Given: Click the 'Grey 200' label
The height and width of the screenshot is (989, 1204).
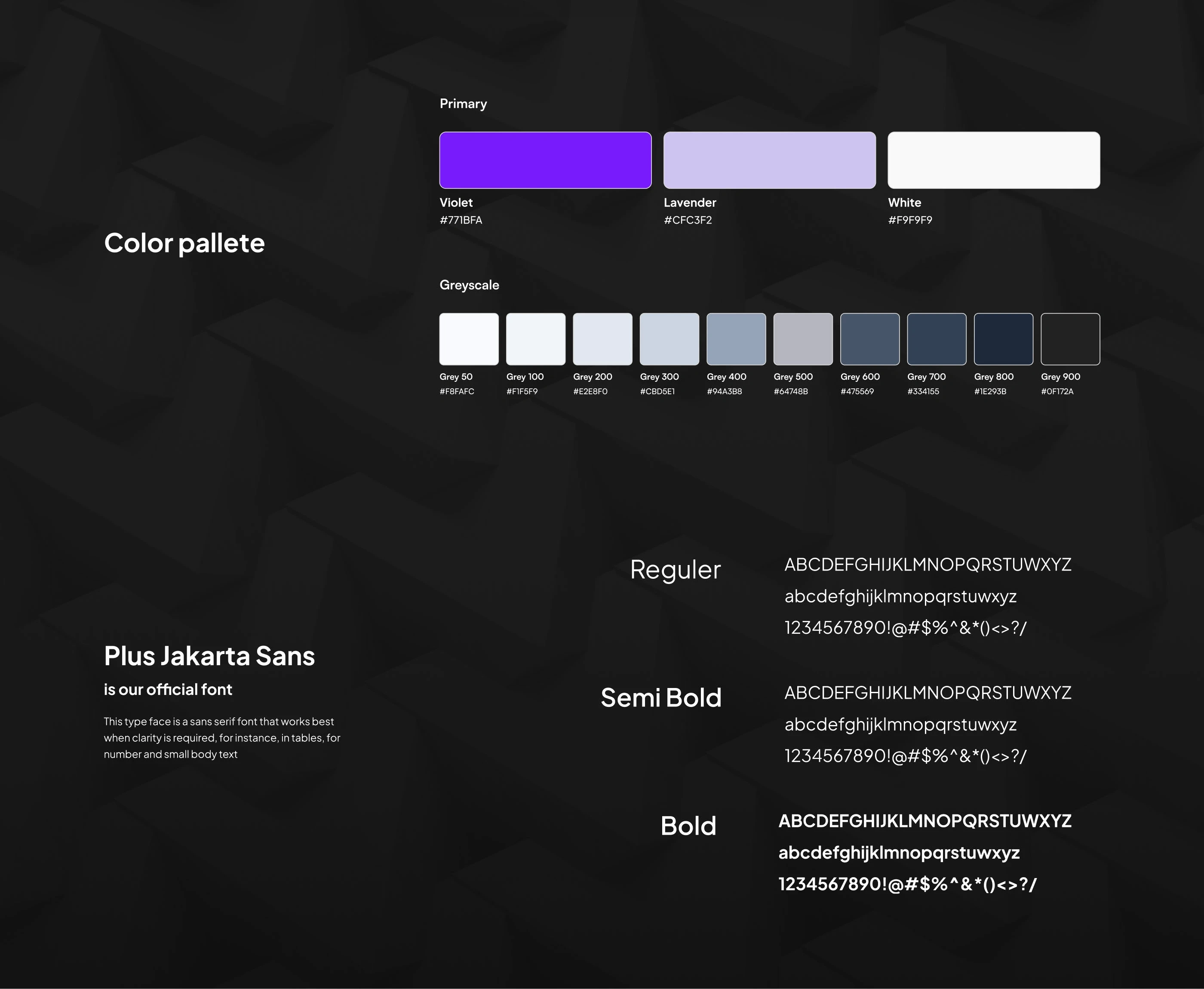Looking at the screenshot, I should [x=592, y=377].
